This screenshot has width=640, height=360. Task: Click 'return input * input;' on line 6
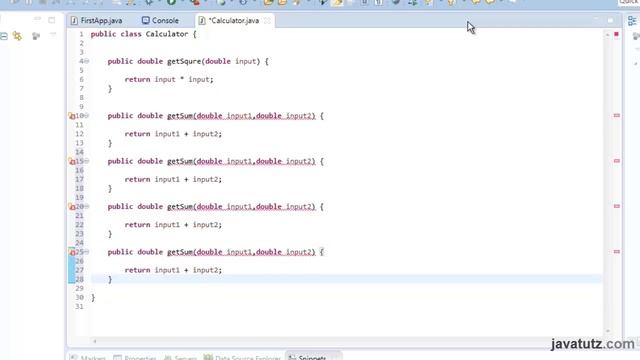click(169, 80)
